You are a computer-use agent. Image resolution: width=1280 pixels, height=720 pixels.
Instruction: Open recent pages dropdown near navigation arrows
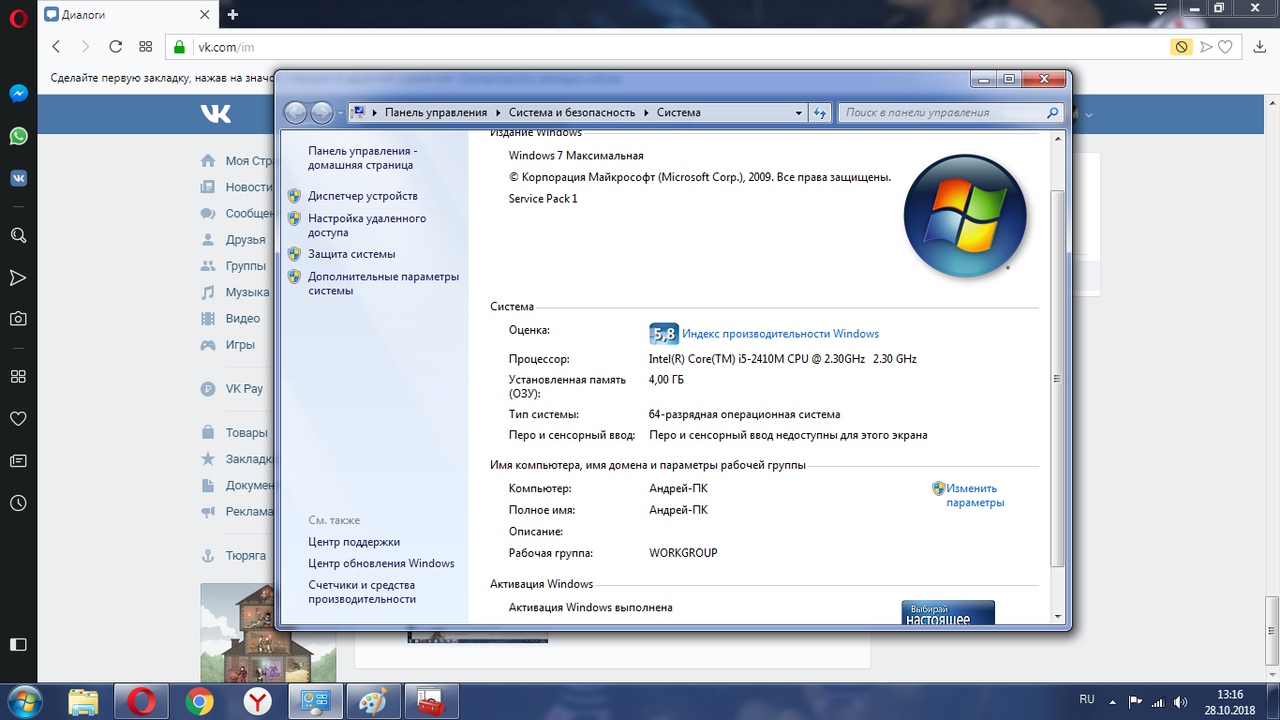coord(340,113)
